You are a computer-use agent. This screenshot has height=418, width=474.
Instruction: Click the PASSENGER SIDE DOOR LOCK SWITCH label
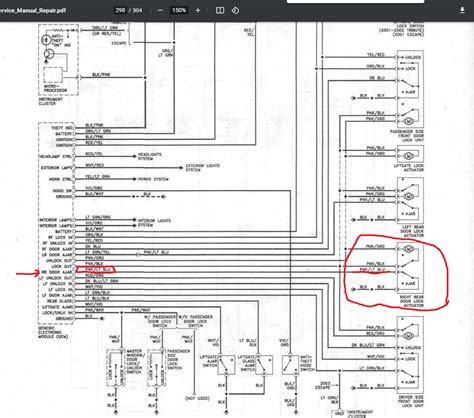pyautogui.click(x=178, y=359)
